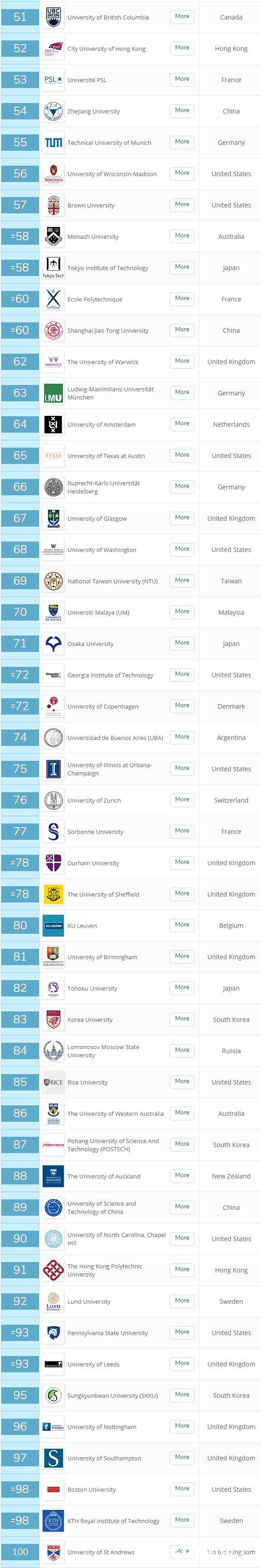Click the POSTECH logo
The image size is (261, 1568).
pyautogui.click(x=53, y=1144)
